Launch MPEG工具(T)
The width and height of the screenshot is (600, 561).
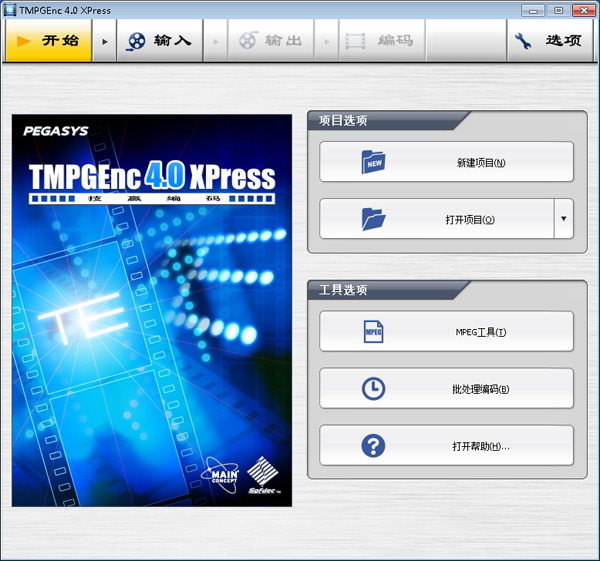point(447,331)
